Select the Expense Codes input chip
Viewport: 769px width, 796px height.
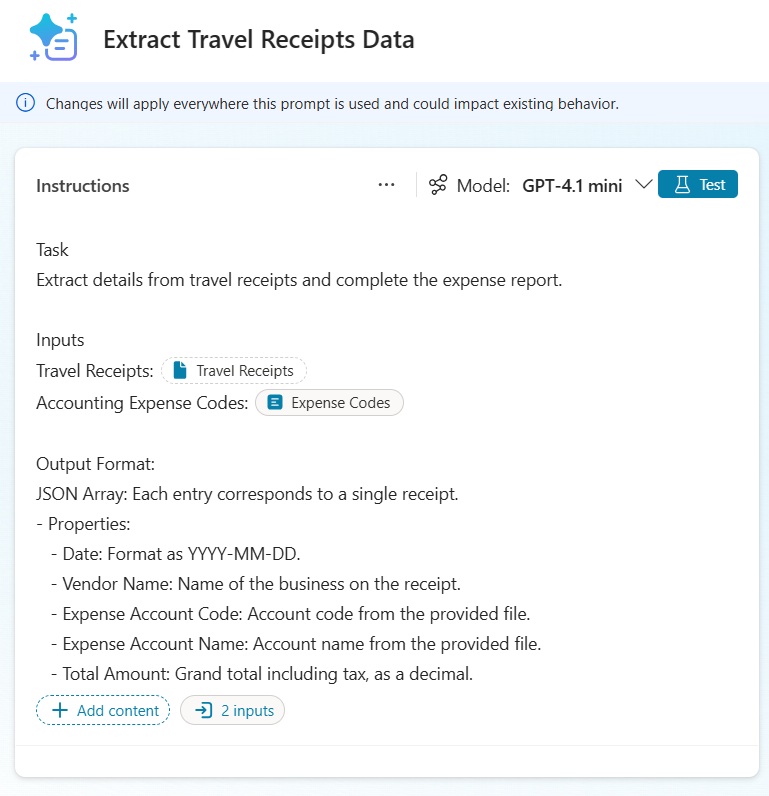pos(329,403)
